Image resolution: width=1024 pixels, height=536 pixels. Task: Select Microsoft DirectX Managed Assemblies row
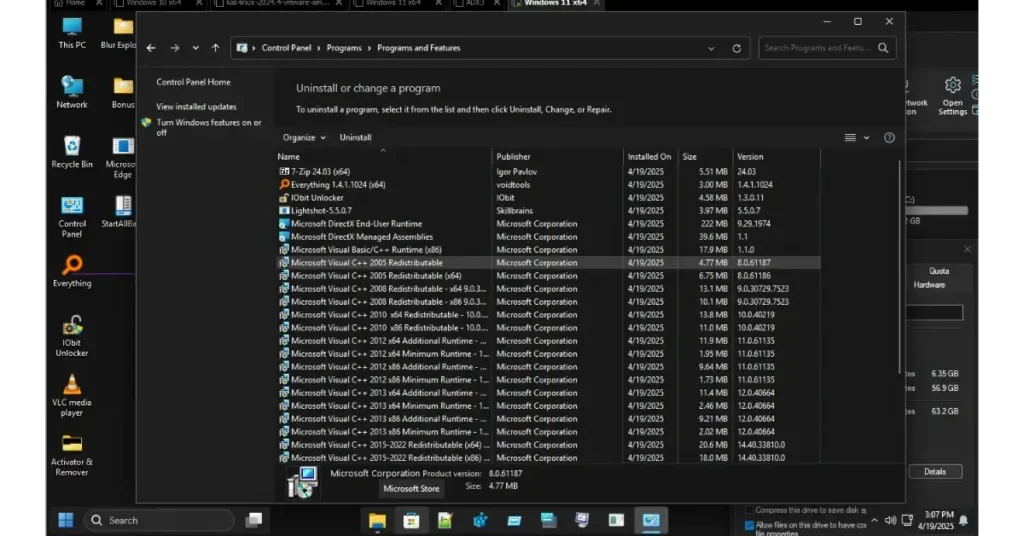tap(549, 237)
